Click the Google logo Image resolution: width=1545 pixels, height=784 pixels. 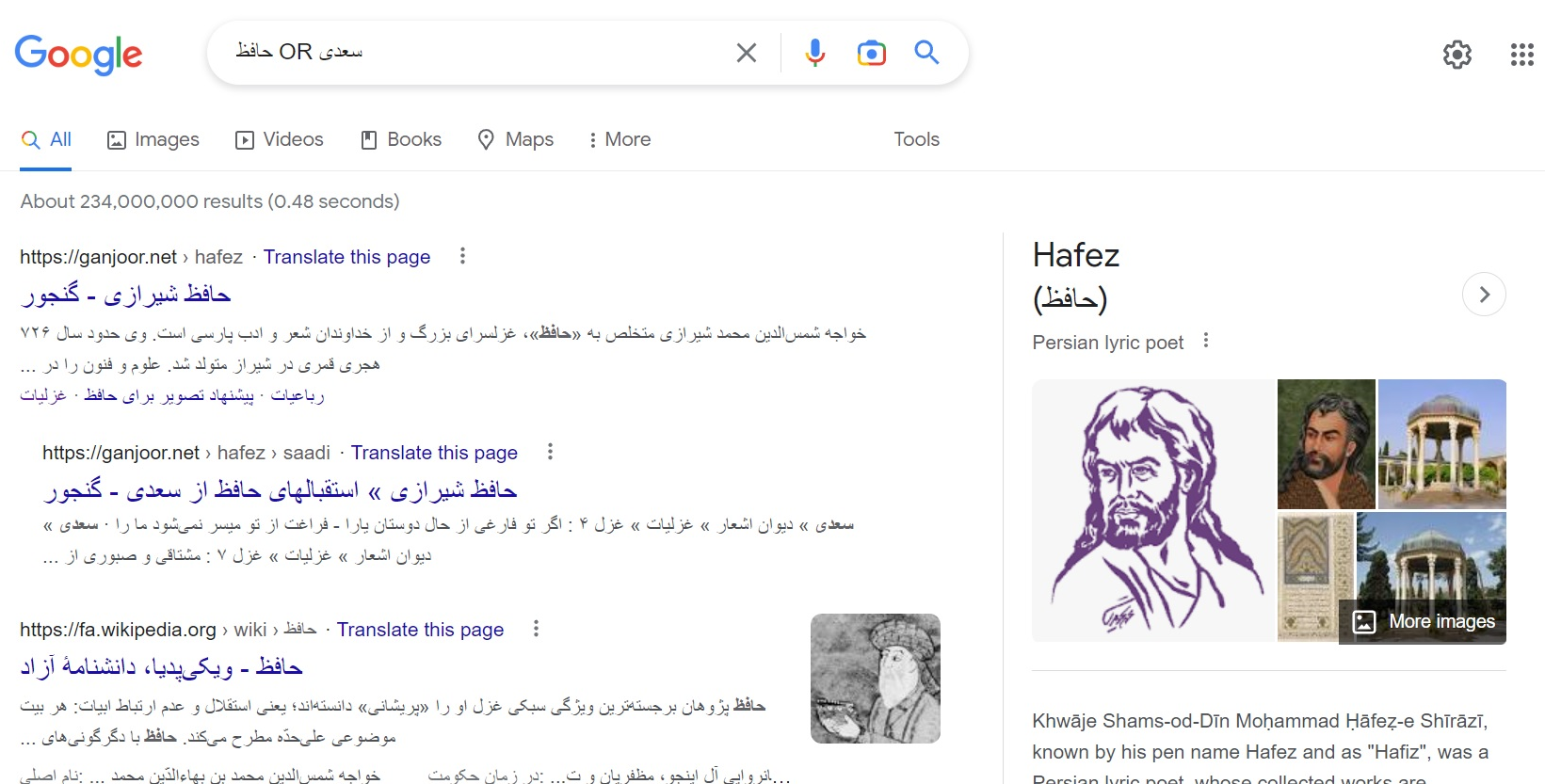(78, 55)
